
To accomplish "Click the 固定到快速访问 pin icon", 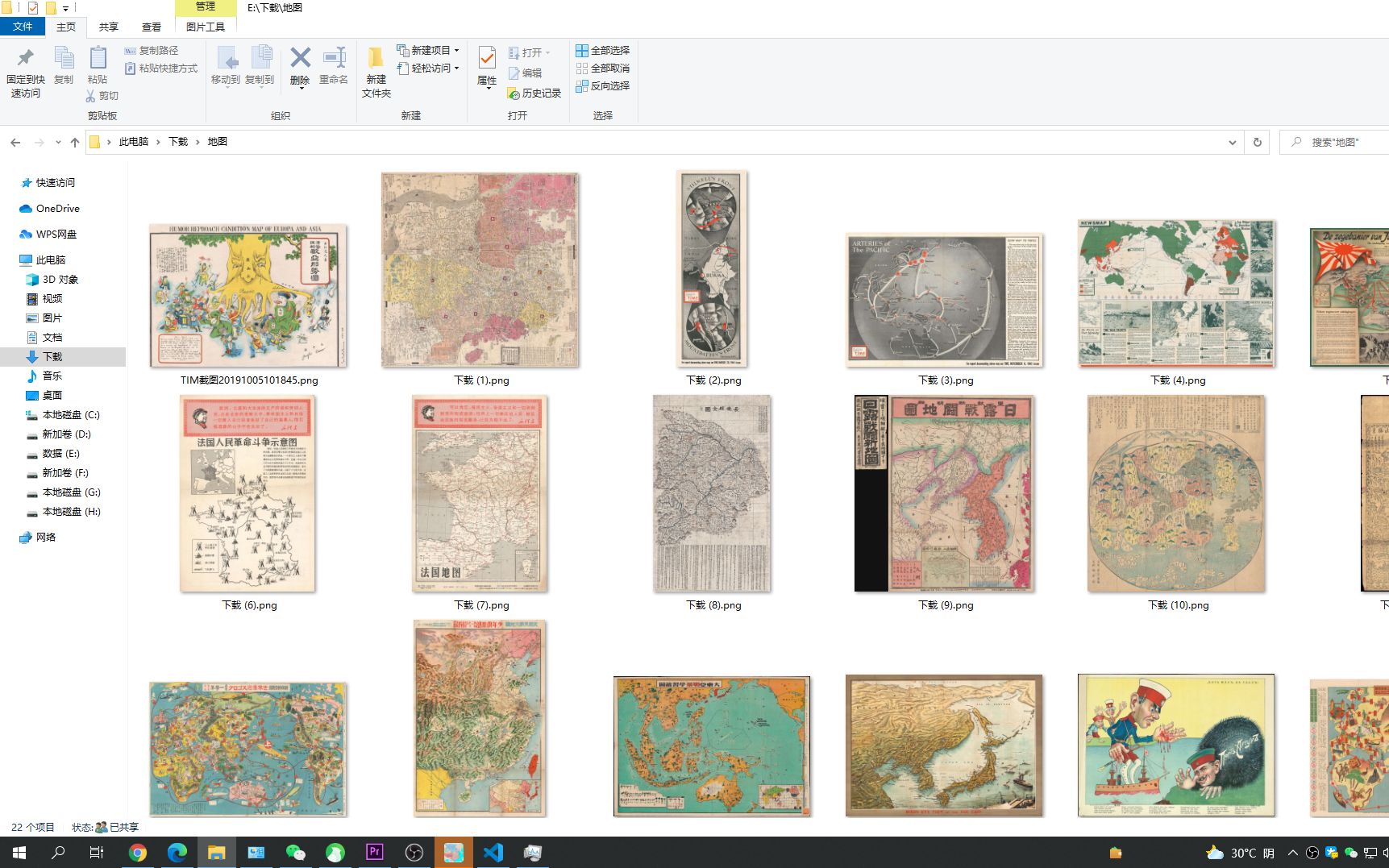I will pos(26,58).
